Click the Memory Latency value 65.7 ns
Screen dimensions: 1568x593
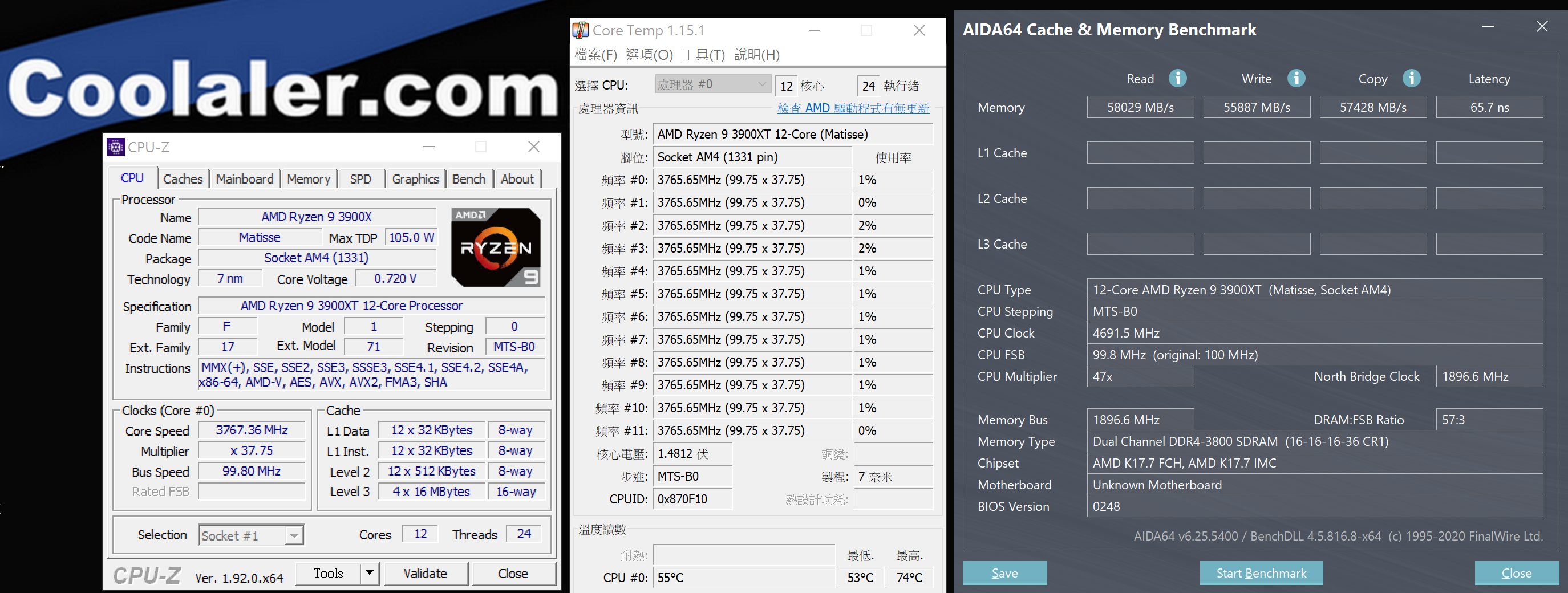[x=1489, y=107]
